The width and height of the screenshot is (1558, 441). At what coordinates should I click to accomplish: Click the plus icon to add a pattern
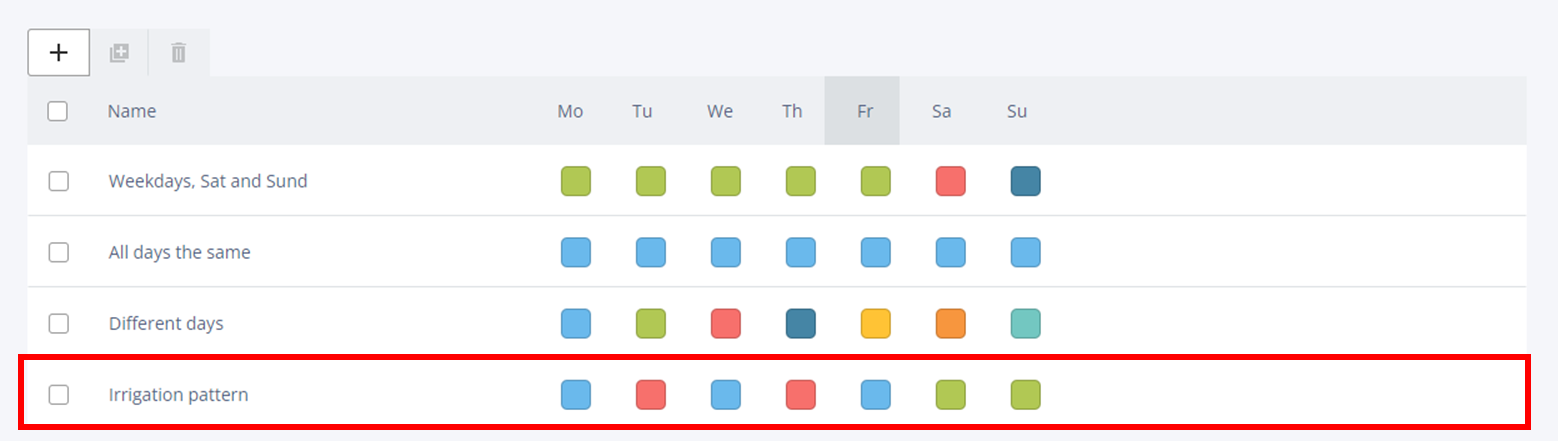(59, 53)
